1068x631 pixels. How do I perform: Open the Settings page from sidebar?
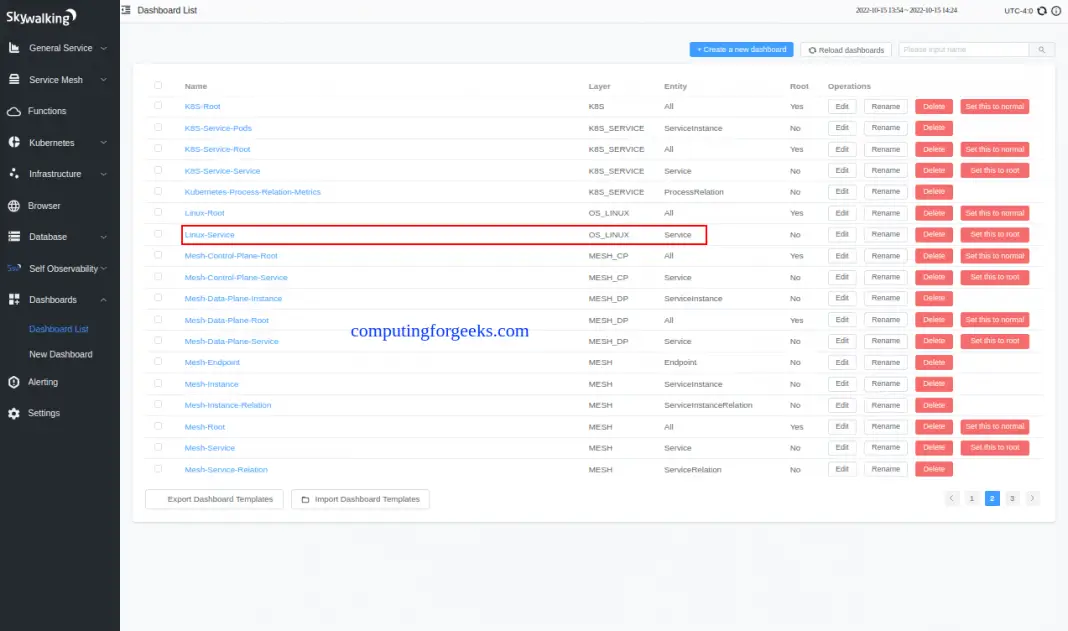tap(41, 412)
